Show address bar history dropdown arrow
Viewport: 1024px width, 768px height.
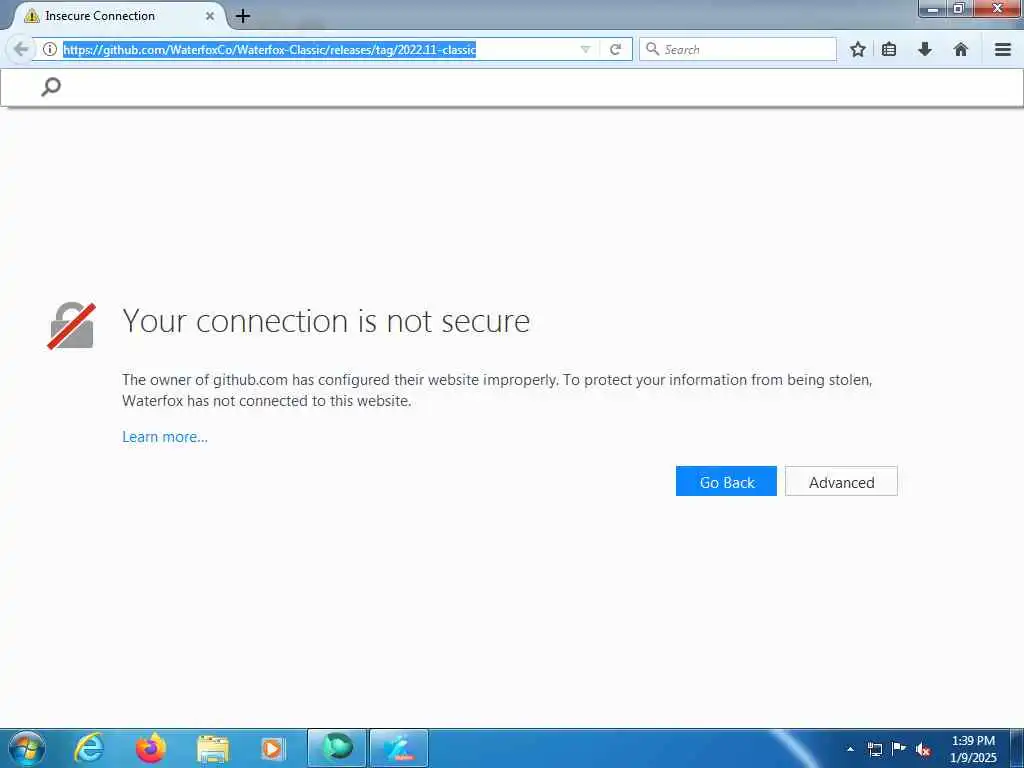585,50
